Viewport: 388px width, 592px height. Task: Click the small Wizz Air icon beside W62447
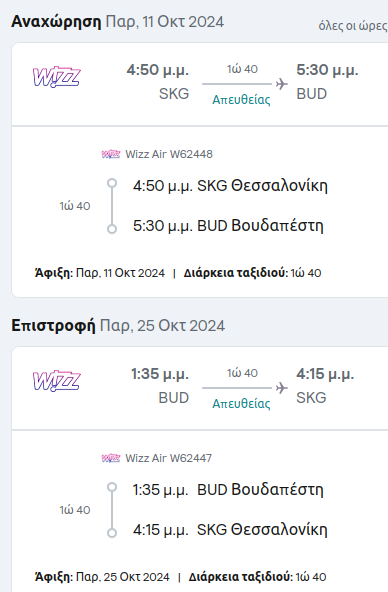pos(111,458)
